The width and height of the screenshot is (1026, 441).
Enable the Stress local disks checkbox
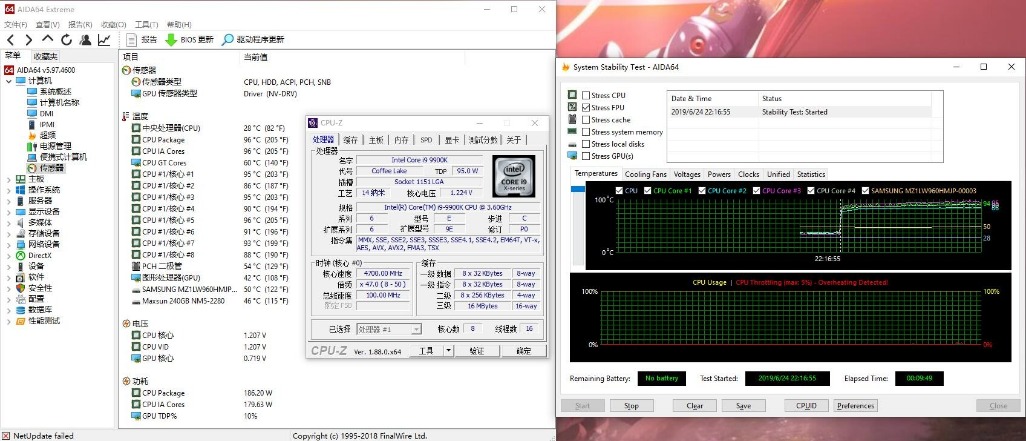click(x=586, y=144)
